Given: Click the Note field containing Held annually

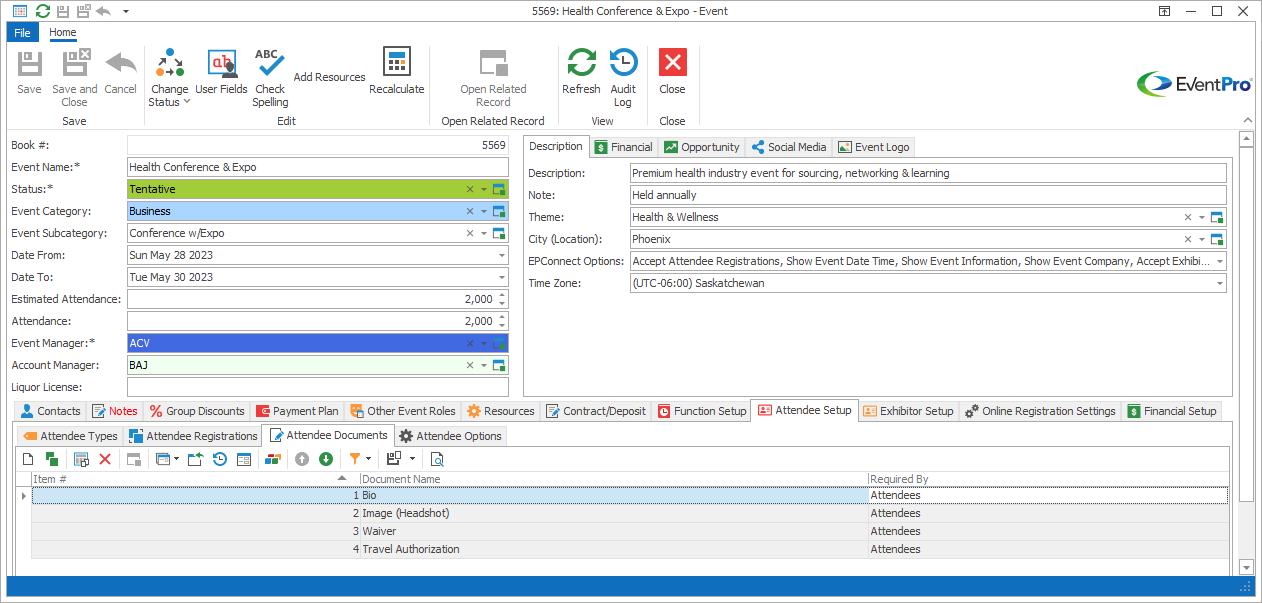Looking at the screenshot, I should coord(928,195).
